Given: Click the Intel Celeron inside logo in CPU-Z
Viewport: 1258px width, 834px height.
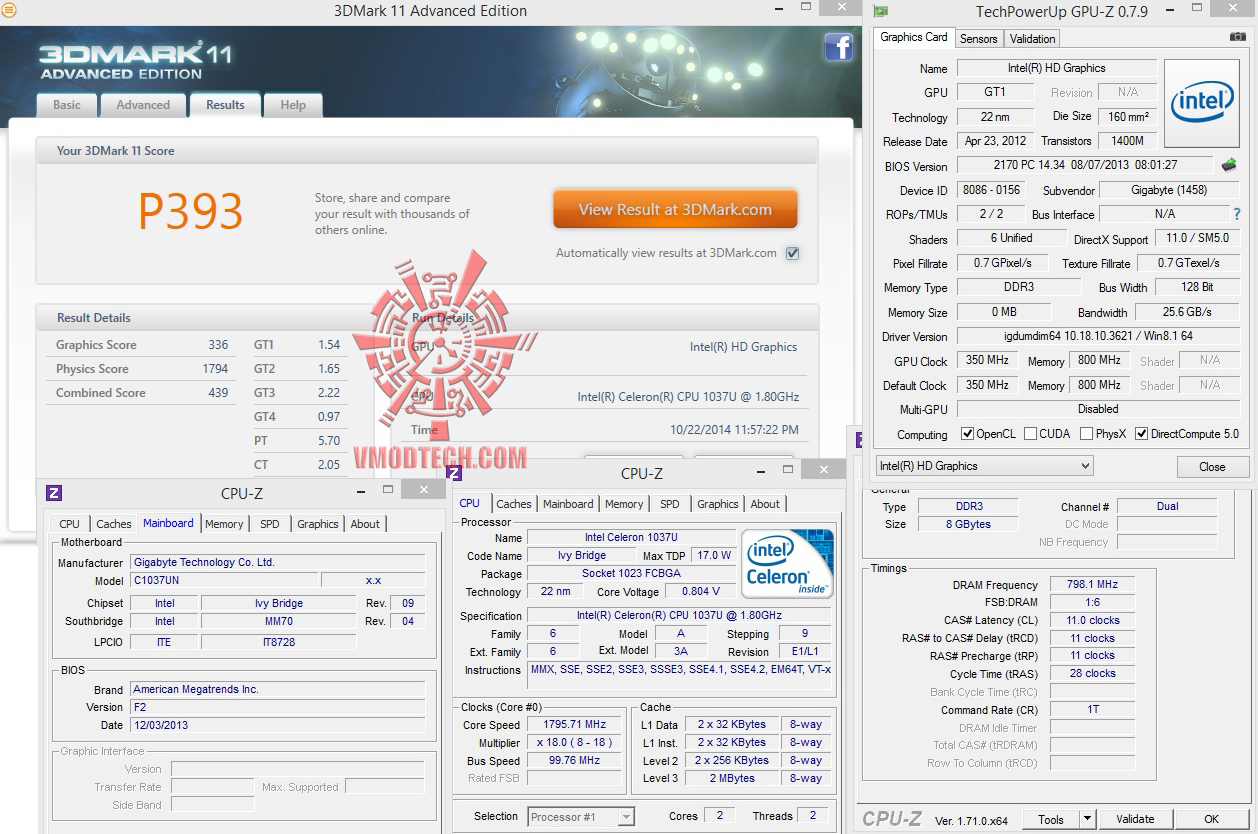Looking at the screenshot, I should [x=787, y=564].
